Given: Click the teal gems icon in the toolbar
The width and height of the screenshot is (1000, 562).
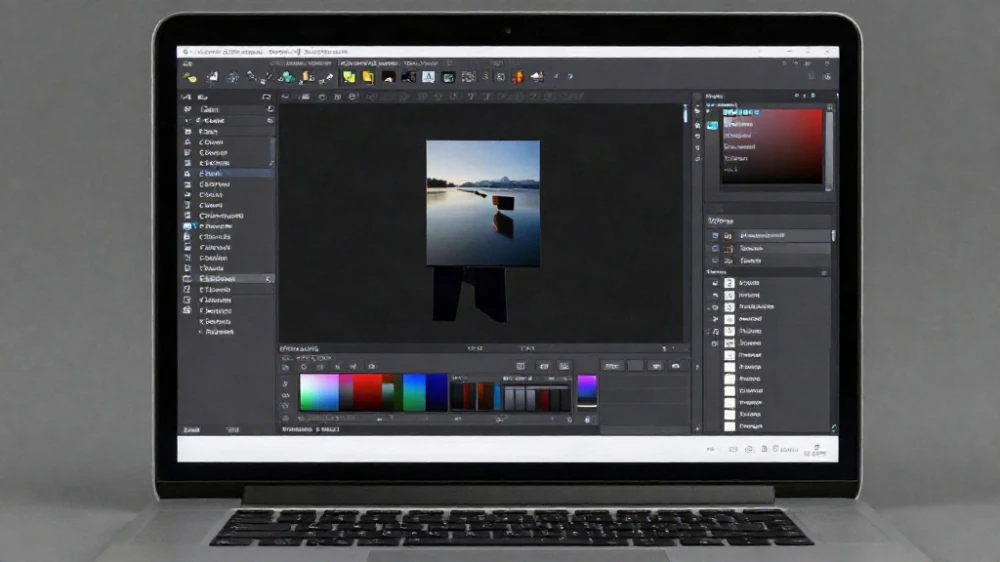Looking at the screenshot, I should pyautogui.click(x=288, y=77).
